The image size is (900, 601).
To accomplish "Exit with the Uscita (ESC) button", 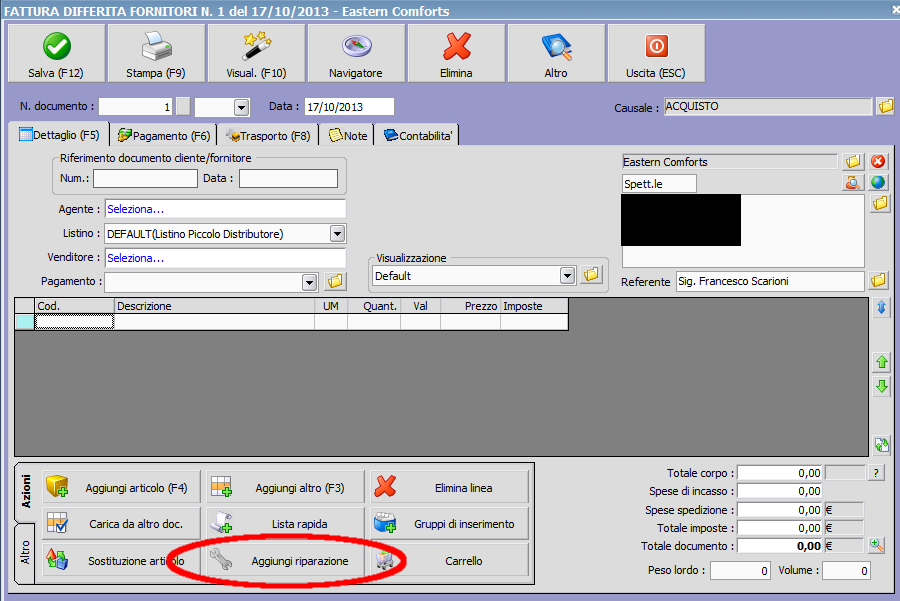I will 655,53.
